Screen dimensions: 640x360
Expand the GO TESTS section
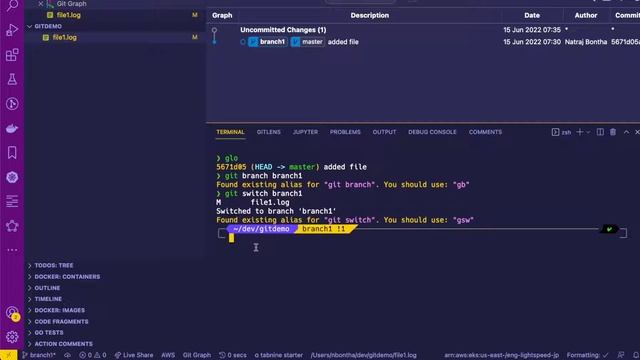[x=49, y=333]
